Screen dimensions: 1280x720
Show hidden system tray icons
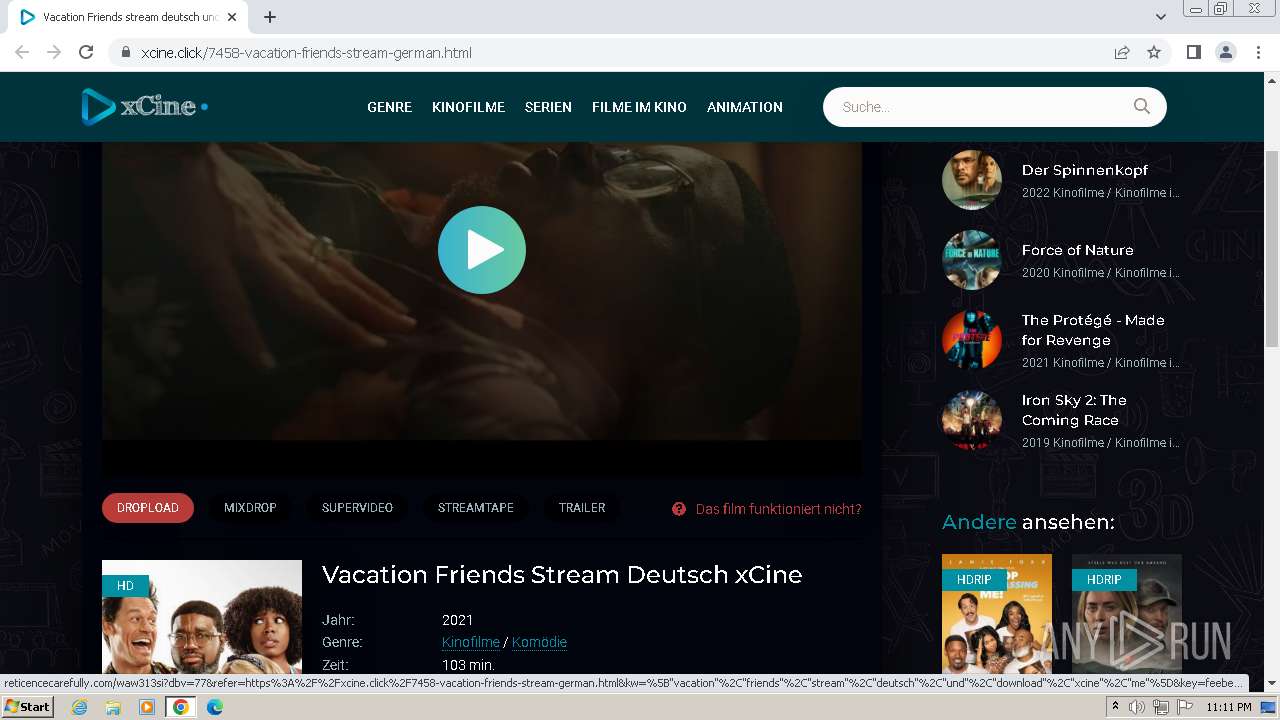click(x=1116, y=707)
